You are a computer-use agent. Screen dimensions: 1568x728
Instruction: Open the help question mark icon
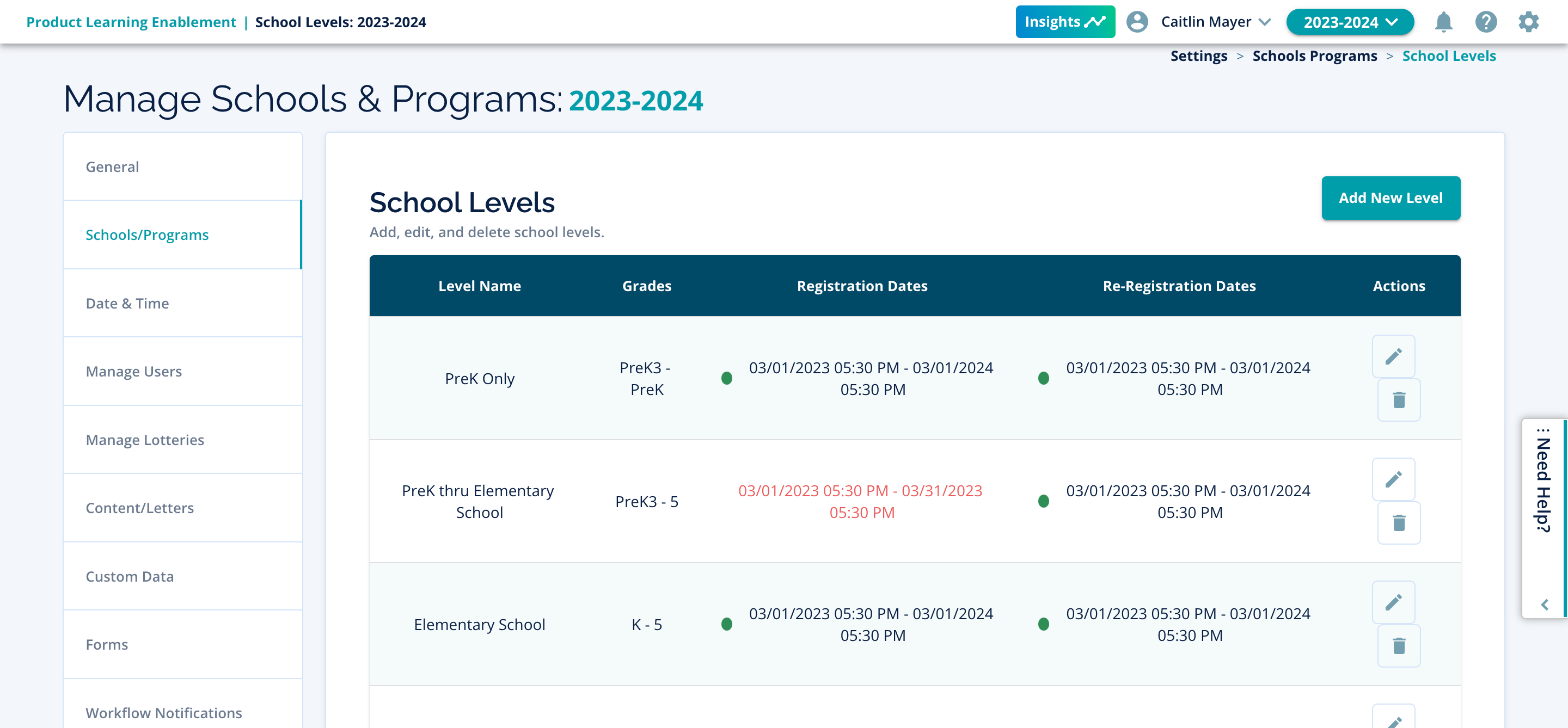1485,22
